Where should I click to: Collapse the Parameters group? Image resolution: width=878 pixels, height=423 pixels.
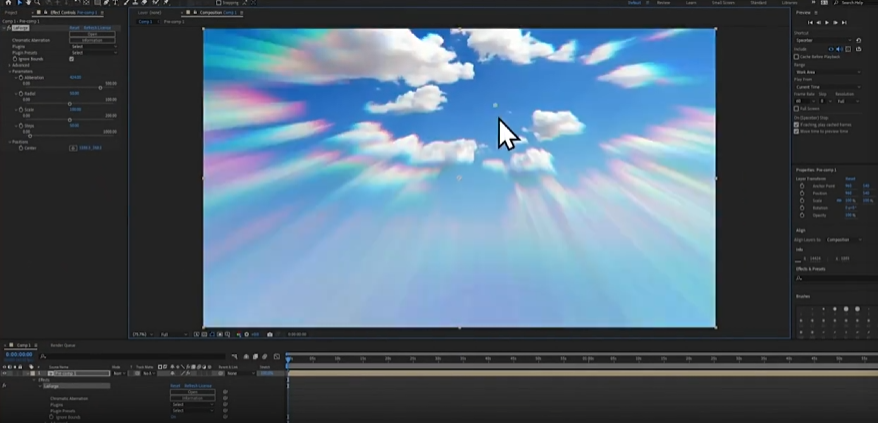click(x=10, y=71)
